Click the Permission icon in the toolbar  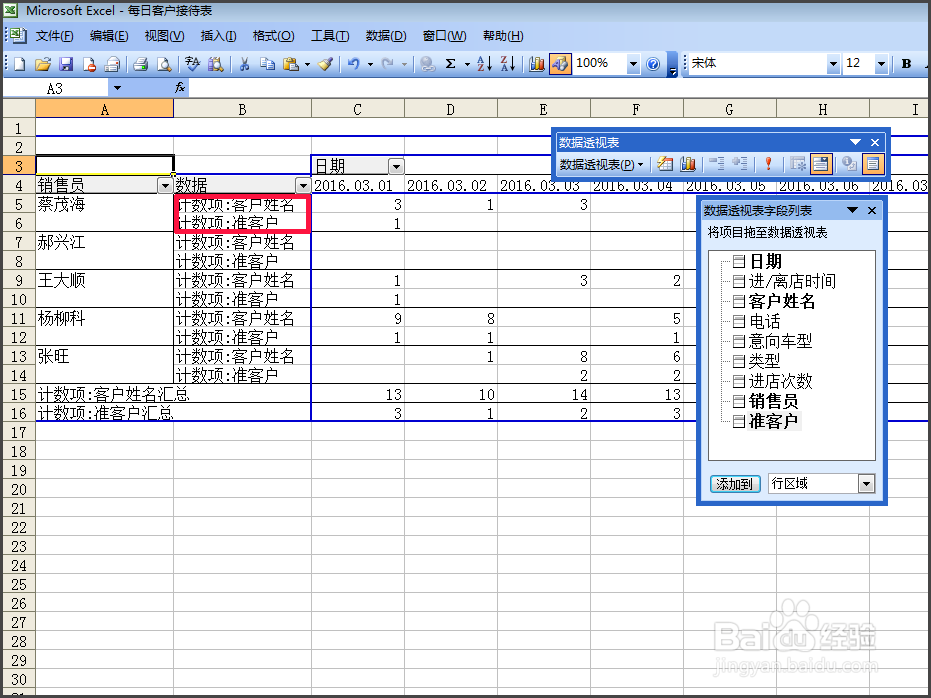(89, 64)
